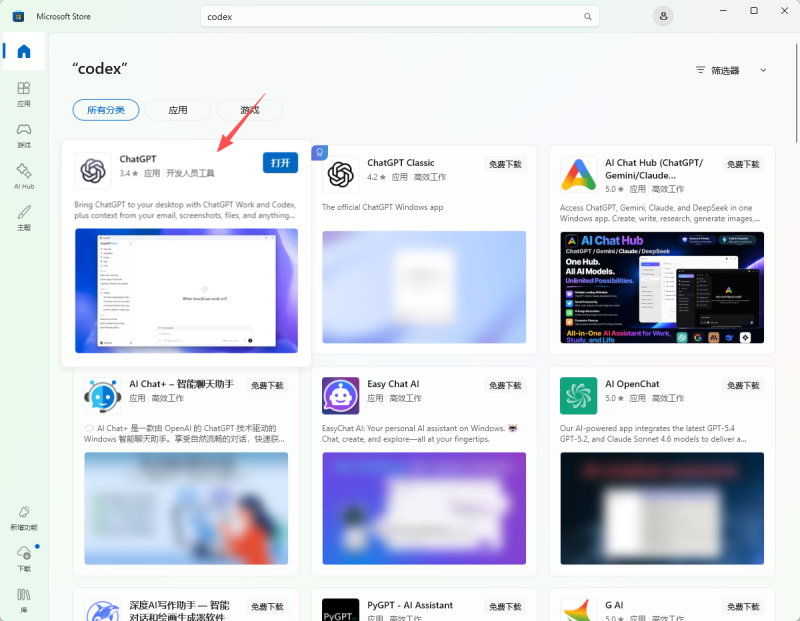
Task: Click the PyGPT - AI Assistant title
Action: pos(410,605)
